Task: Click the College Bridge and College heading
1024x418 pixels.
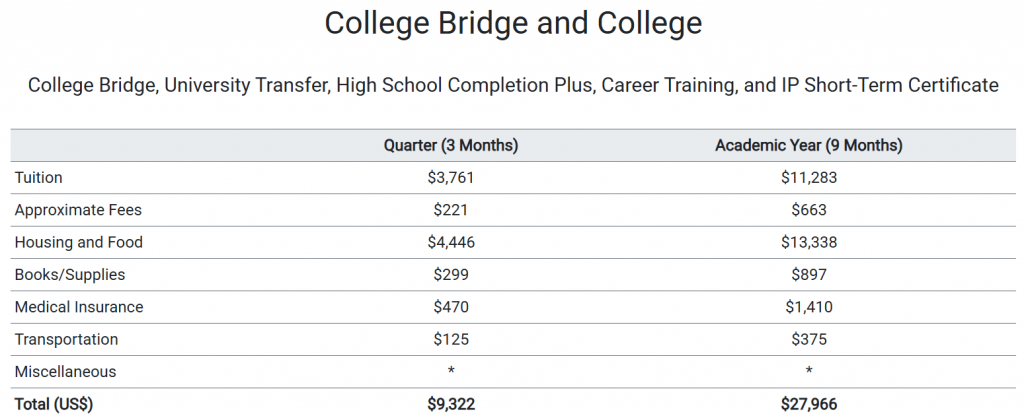Action: coord(513,24)
